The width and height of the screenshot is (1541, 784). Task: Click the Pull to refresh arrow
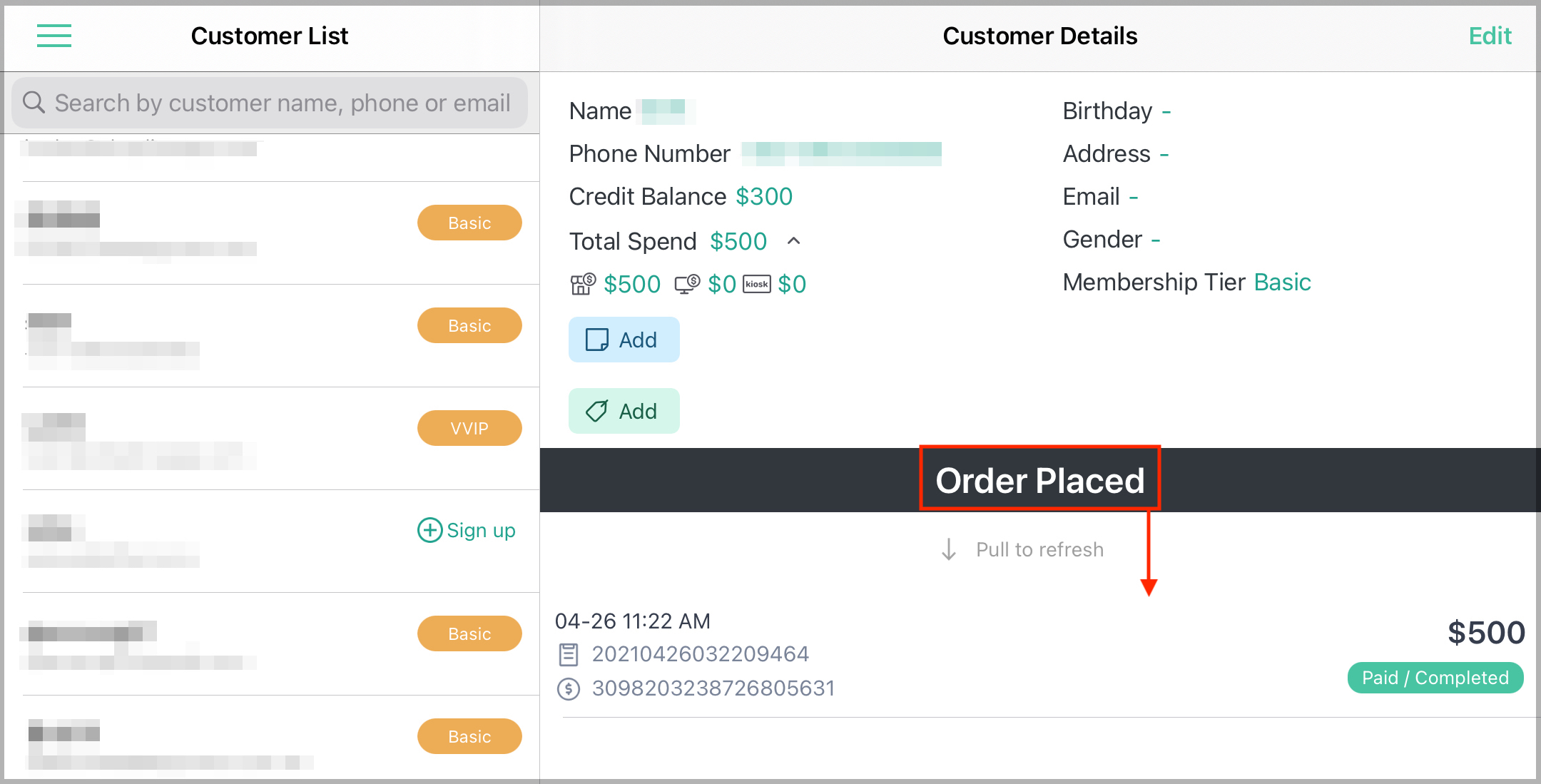coord(948,549)
